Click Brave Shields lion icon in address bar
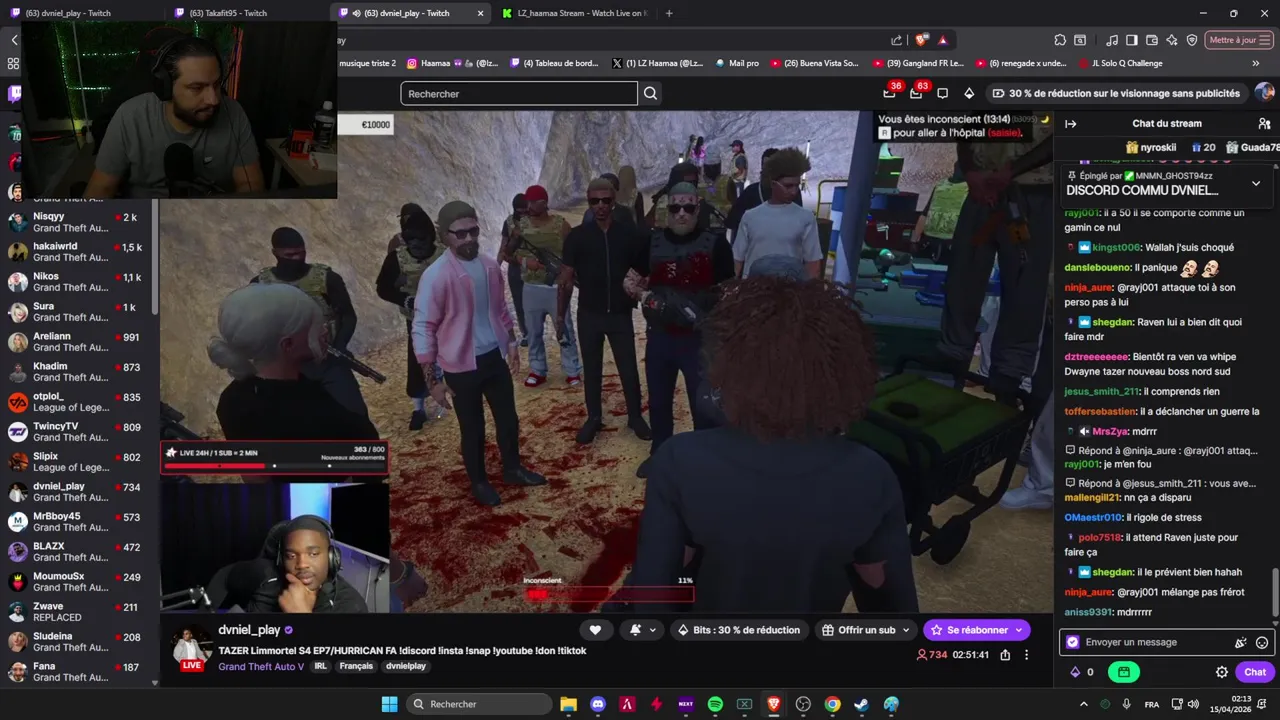1280x720 pixels. (921, 40)
